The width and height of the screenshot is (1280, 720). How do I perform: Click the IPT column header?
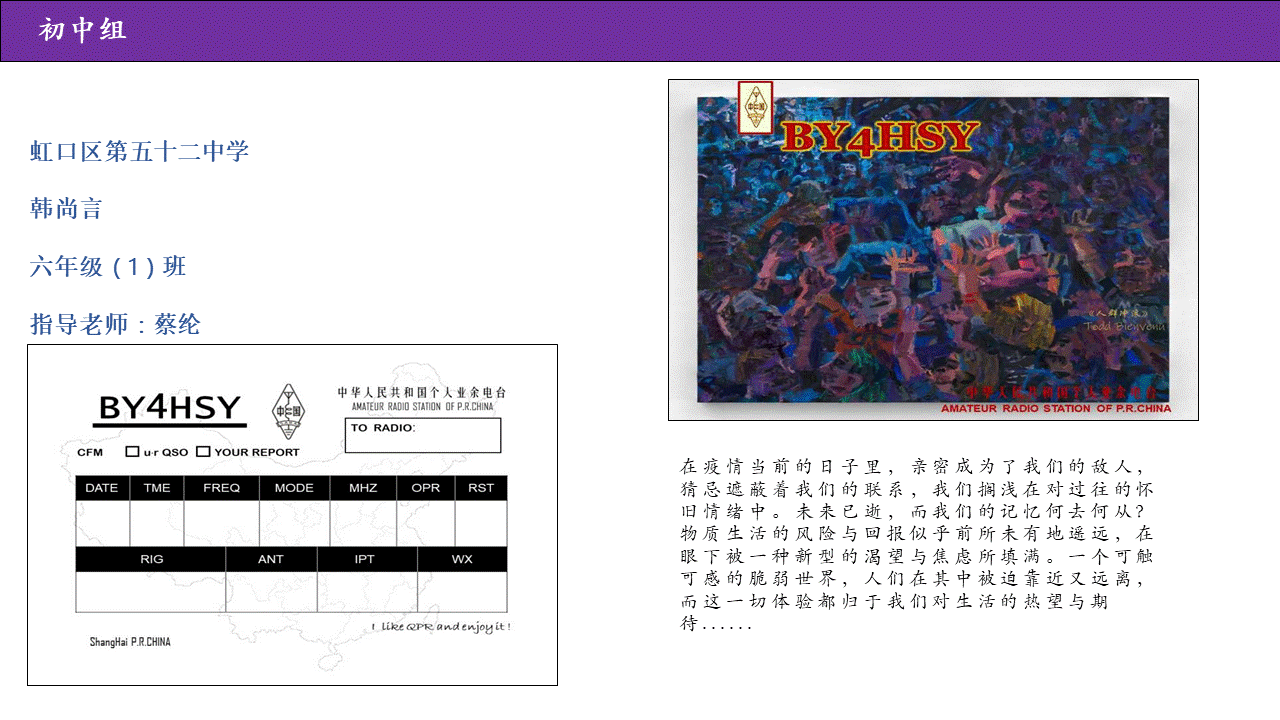[x=365, y=559]
